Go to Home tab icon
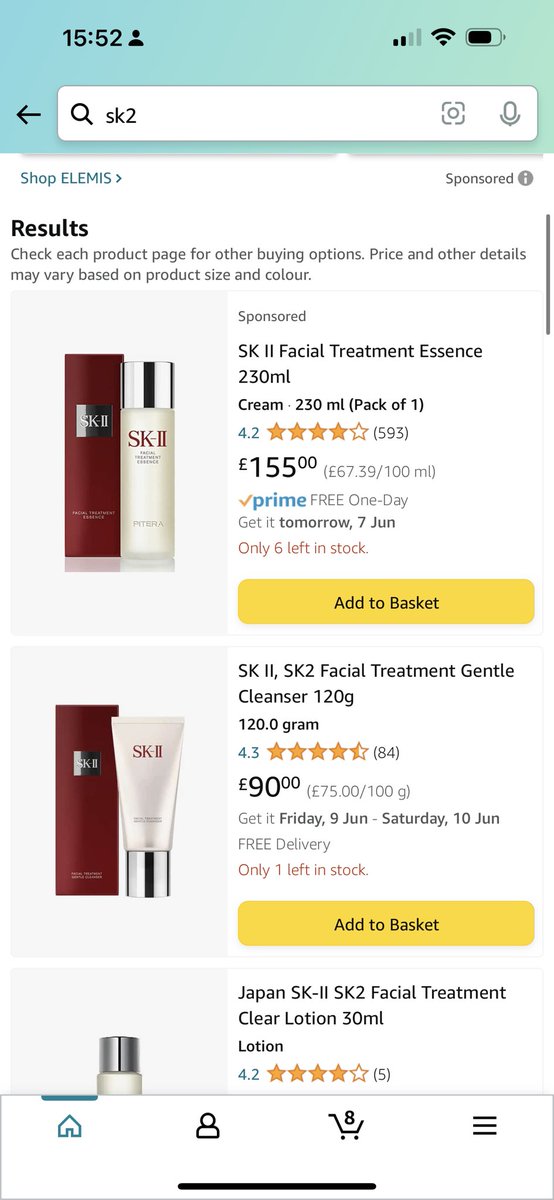The height and width of the screenshot is (1200, 554). click(x=70, y=1126)
